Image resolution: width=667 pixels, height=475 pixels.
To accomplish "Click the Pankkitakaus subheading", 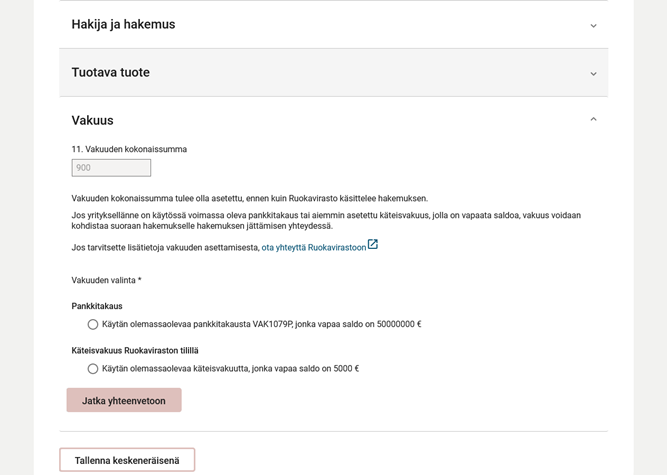I will (97, 307).
